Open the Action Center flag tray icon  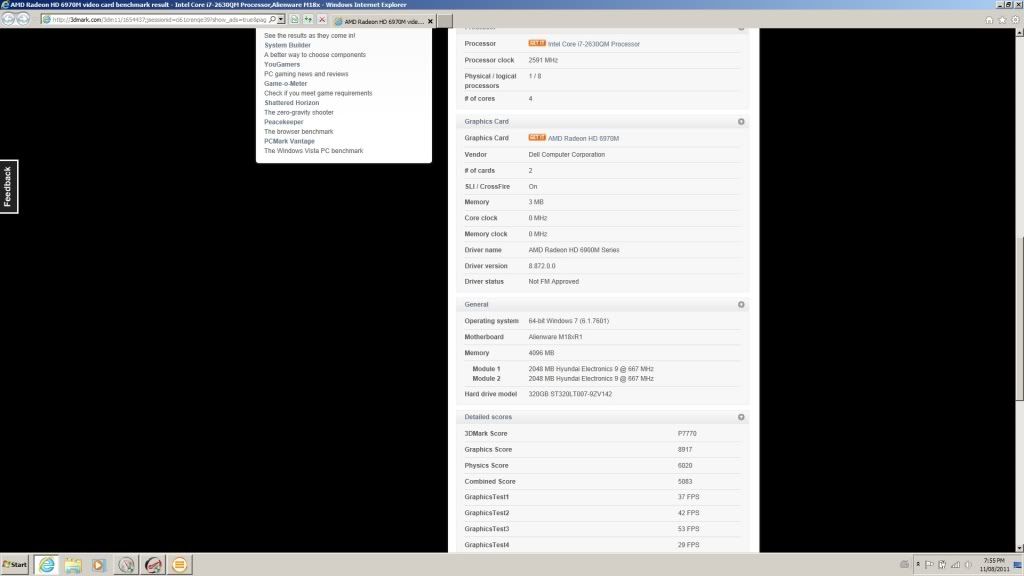pos(929,564)
